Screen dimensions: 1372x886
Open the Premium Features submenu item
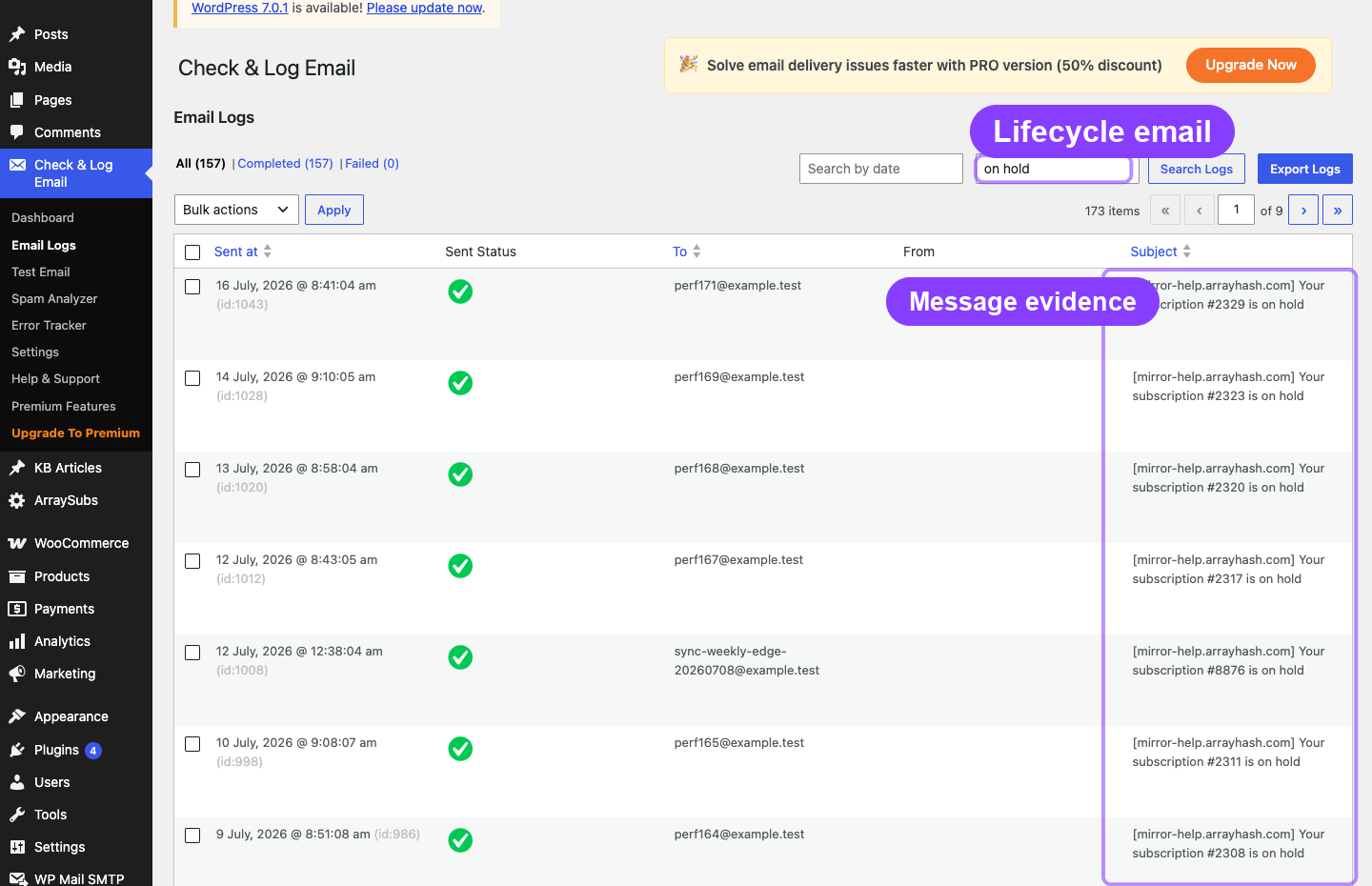[64, 406]
